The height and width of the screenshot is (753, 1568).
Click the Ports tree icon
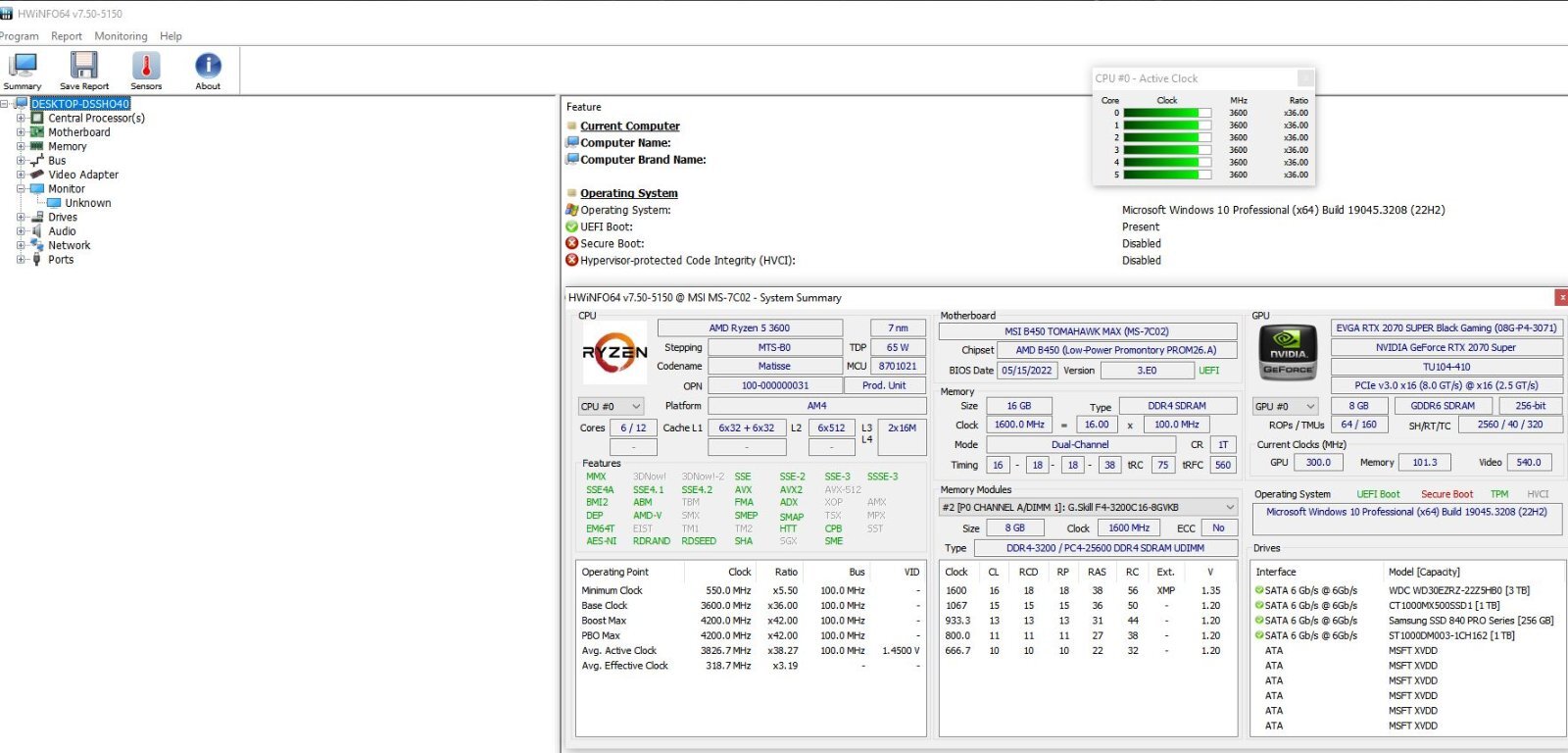pyautogui.click(x=37, y=260)
